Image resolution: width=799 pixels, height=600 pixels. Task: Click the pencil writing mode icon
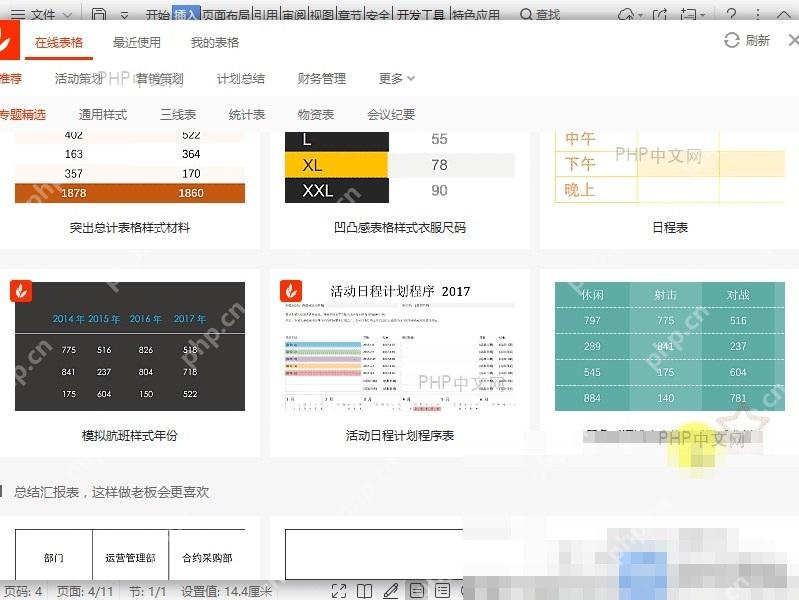pyautogui.click(x=391, y=591)
